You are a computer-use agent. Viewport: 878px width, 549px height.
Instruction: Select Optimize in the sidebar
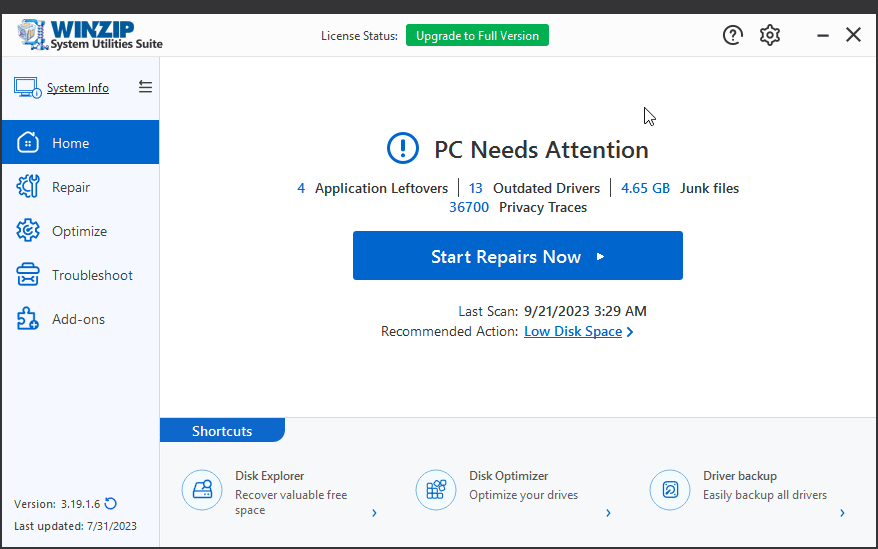[x=80, y=231]
